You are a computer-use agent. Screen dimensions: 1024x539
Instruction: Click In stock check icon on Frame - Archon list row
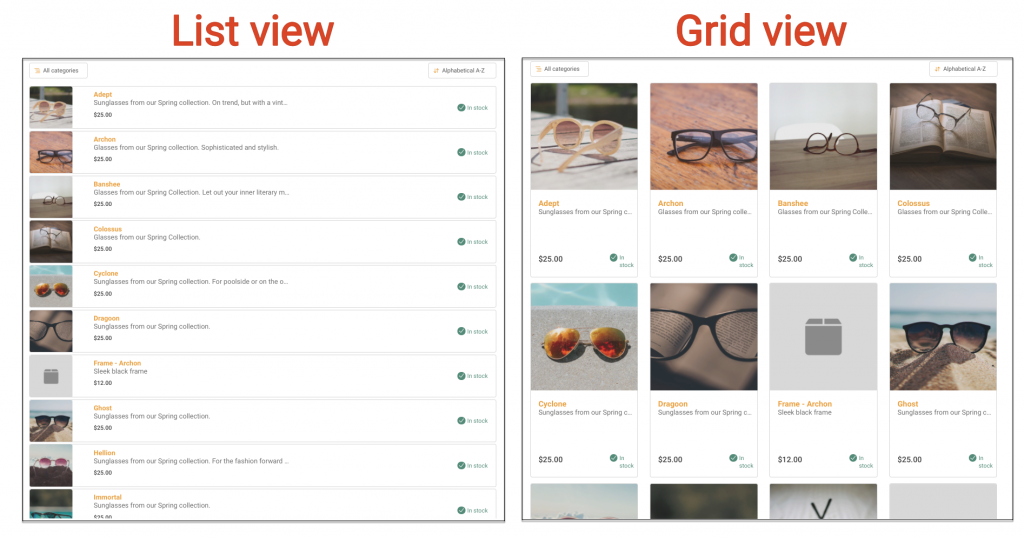coord(461,376)
